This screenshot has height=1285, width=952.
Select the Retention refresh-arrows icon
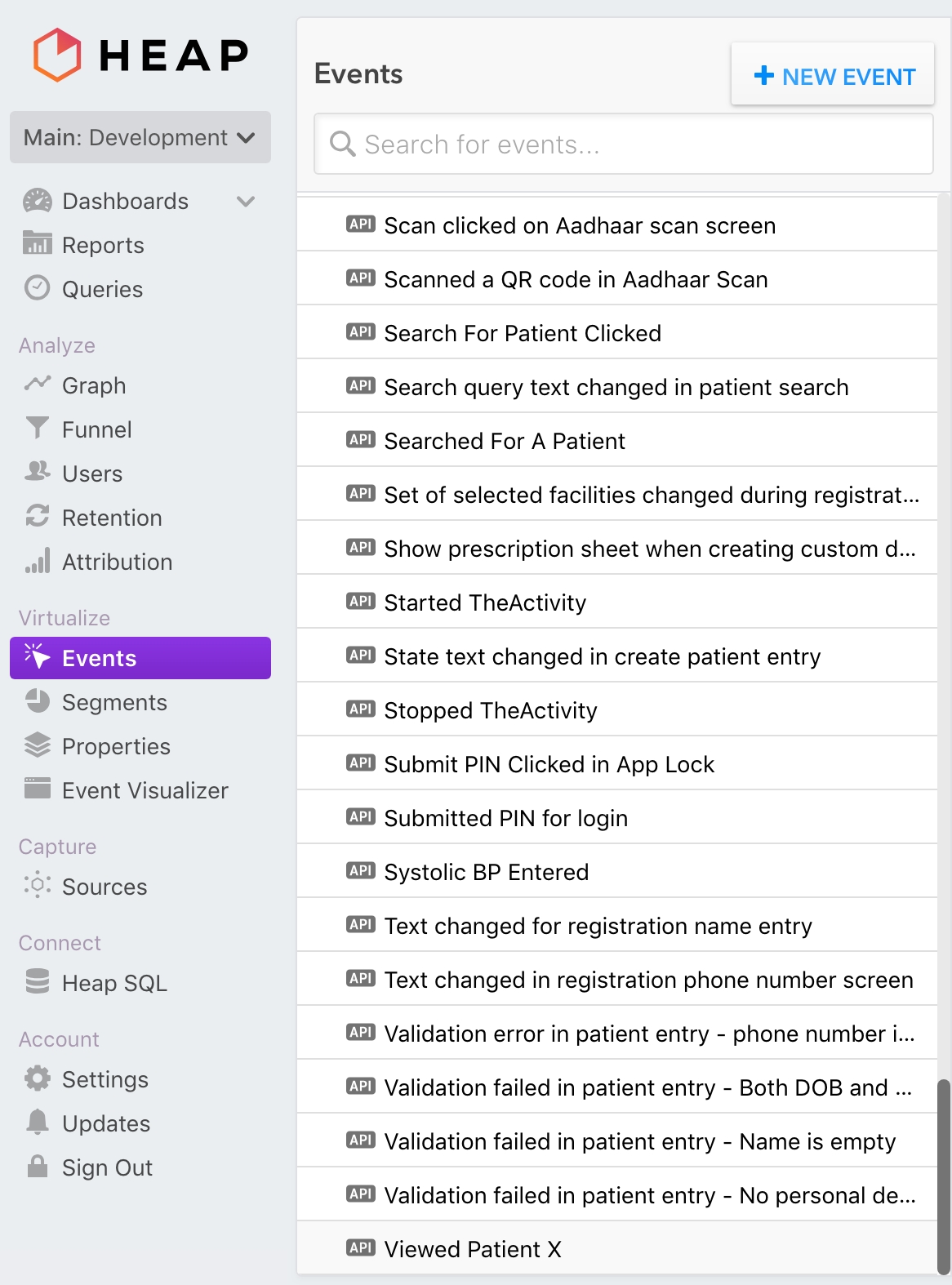tap(38, 517)
